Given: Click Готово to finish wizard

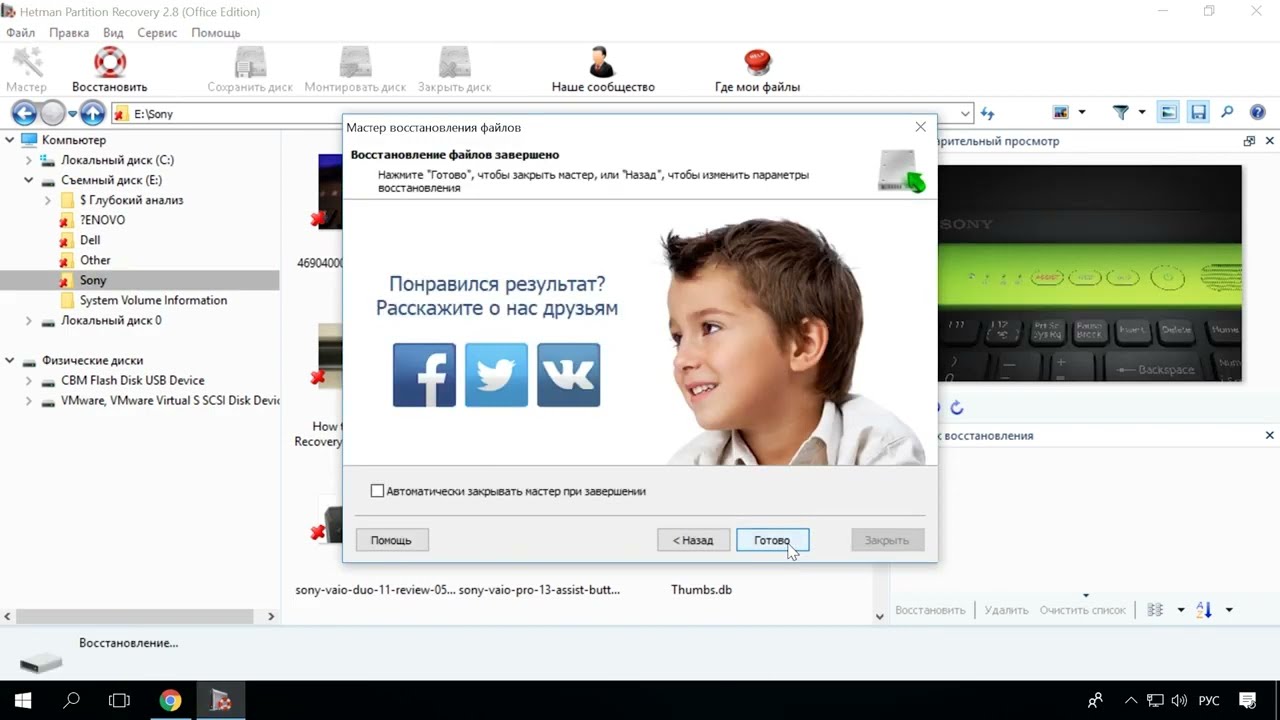Looking at the screenshot, I should [772, 540].
